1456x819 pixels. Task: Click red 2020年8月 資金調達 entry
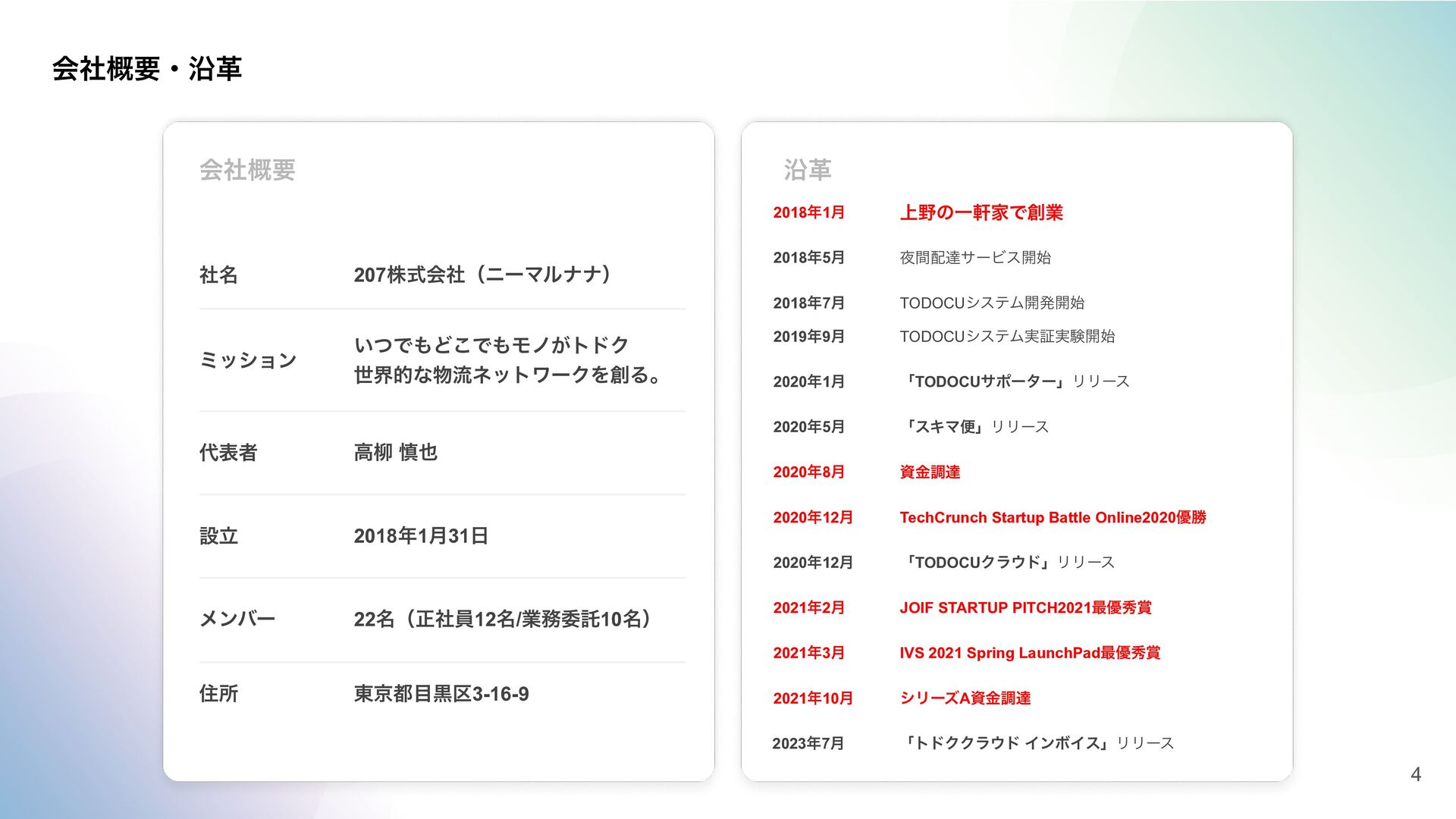click(929, 472)
